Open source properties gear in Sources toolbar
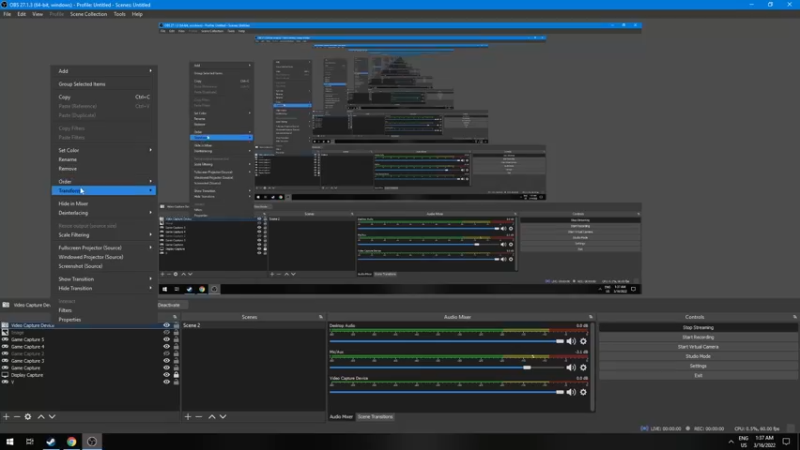Image resolution: width=800 pixels, height=450 pixels. pyautogui.click(x=28, y=417)
